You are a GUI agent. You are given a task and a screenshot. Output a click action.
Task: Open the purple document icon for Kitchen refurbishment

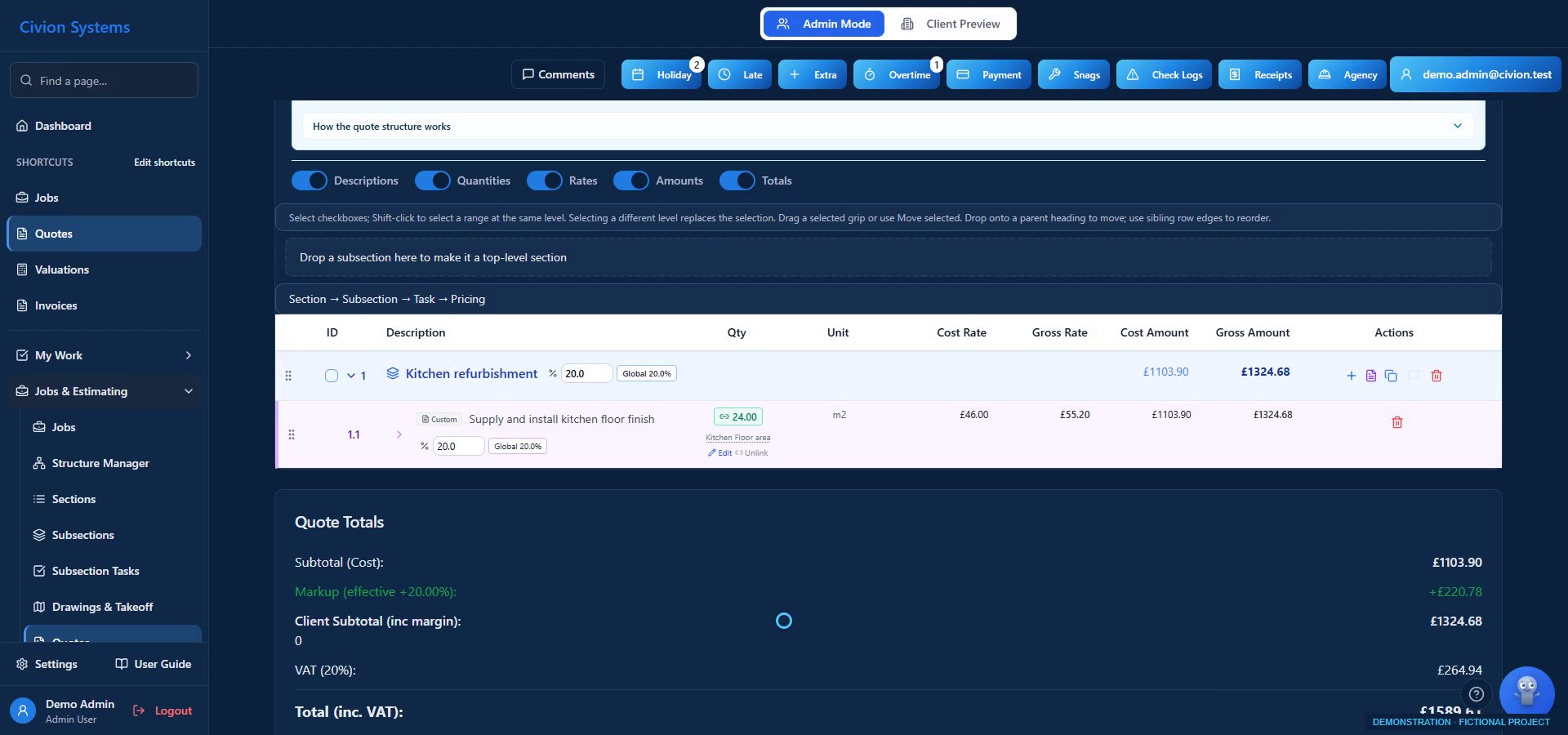click(x=1370, y=376)
